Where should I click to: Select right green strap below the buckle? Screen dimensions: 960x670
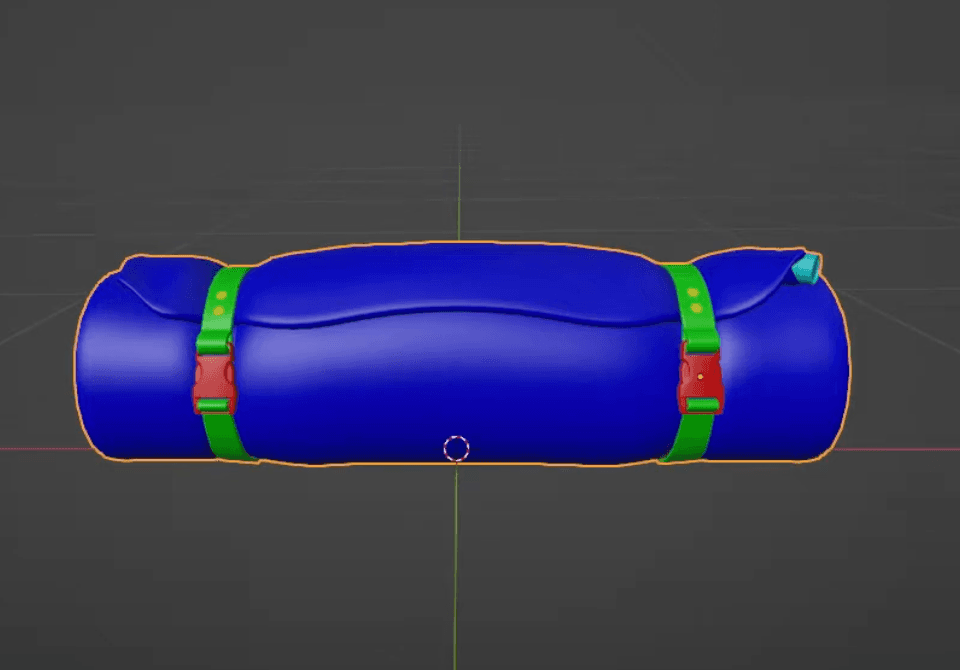pos(689,438)
